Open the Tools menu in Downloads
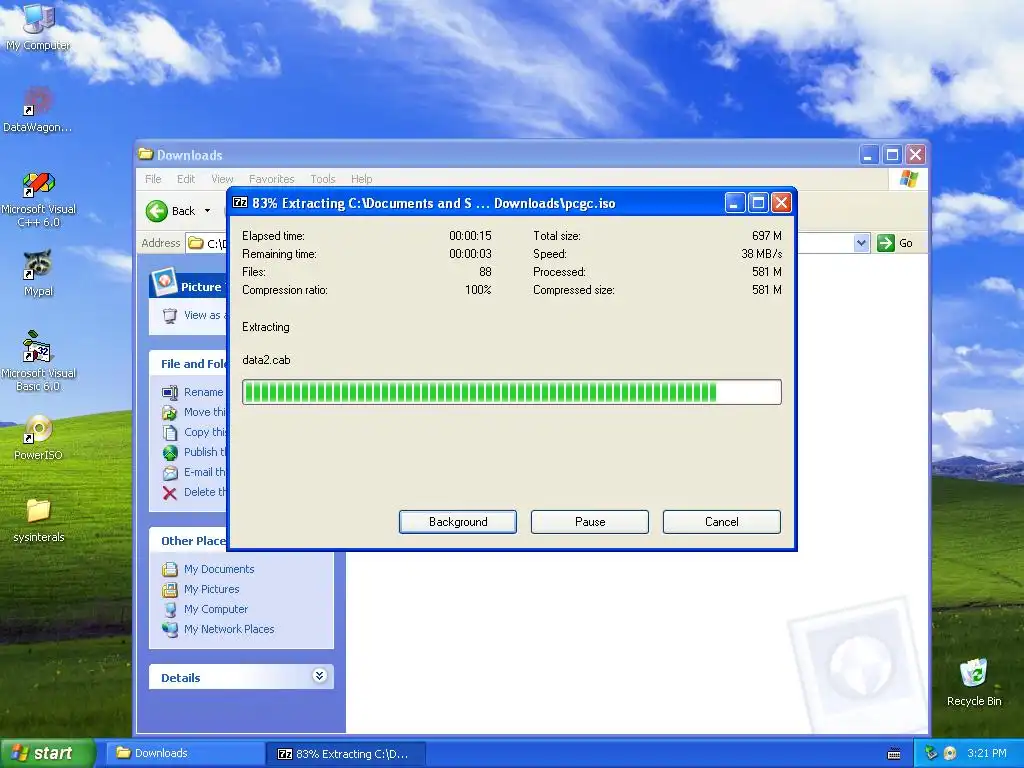 point(323,179)
